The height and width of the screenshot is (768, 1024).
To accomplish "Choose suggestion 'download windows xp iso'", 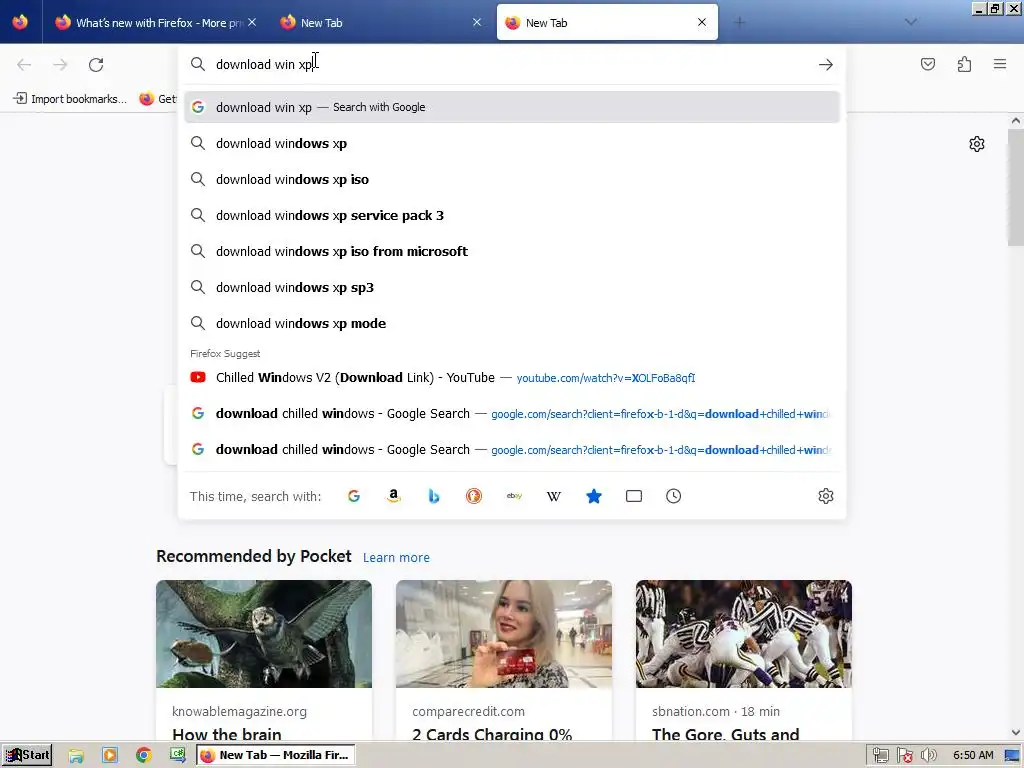I will tap(512, 180).
